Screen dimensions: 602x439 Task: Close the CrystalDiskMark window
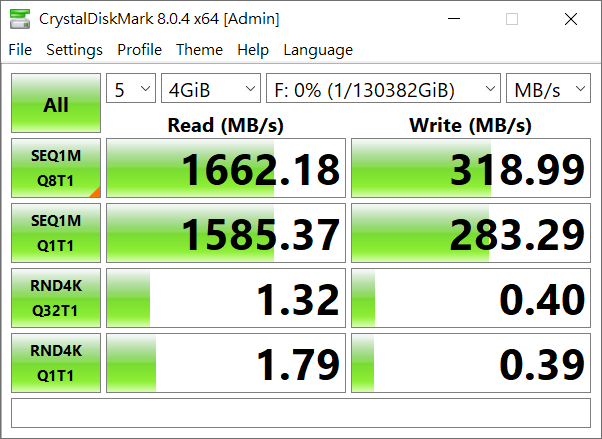pyautogui.click(x=571, y=19)
